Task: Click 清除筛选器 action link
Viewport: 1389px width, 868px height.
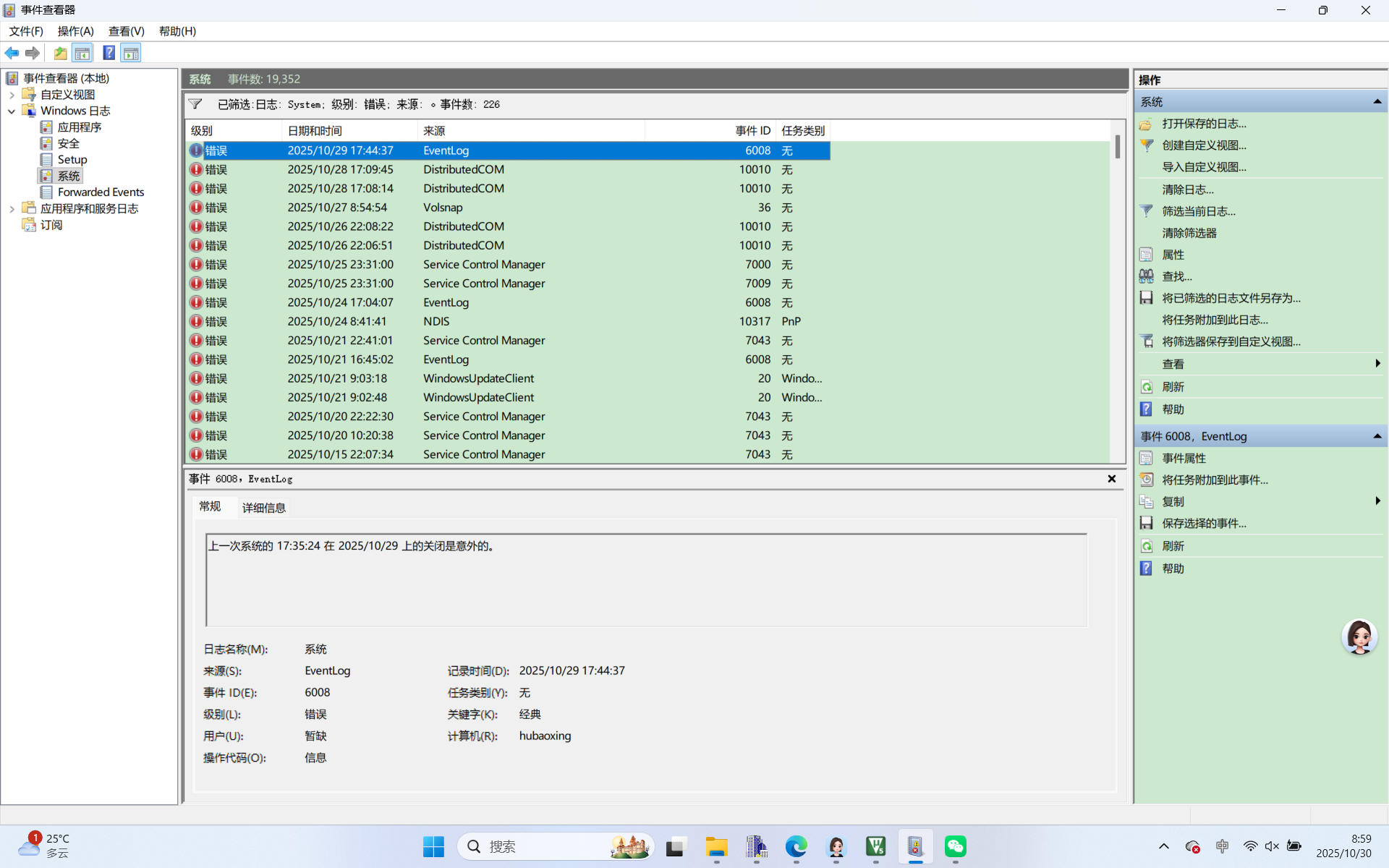Action: (x=1189, y=233)
